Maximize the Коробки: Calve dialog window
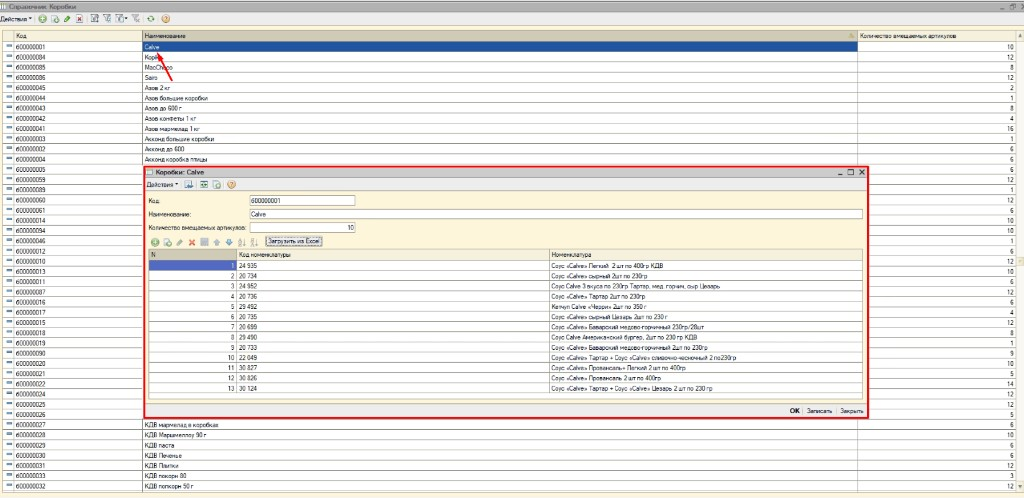Screen dimensions: 1024x498 pyautogui.click(x=850, y=172)
